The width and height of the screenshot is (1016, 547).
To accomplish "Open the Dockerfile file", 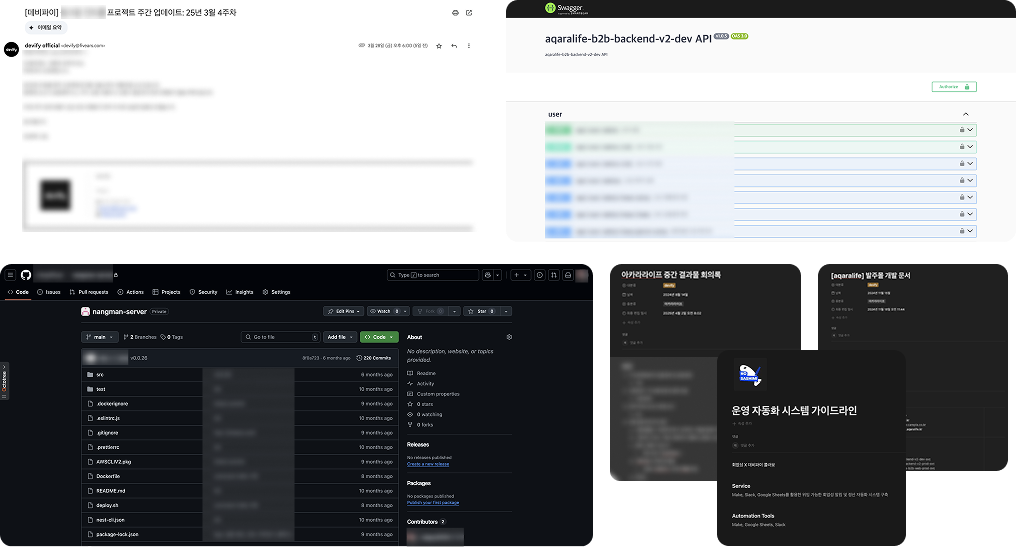I will (108, 476).
